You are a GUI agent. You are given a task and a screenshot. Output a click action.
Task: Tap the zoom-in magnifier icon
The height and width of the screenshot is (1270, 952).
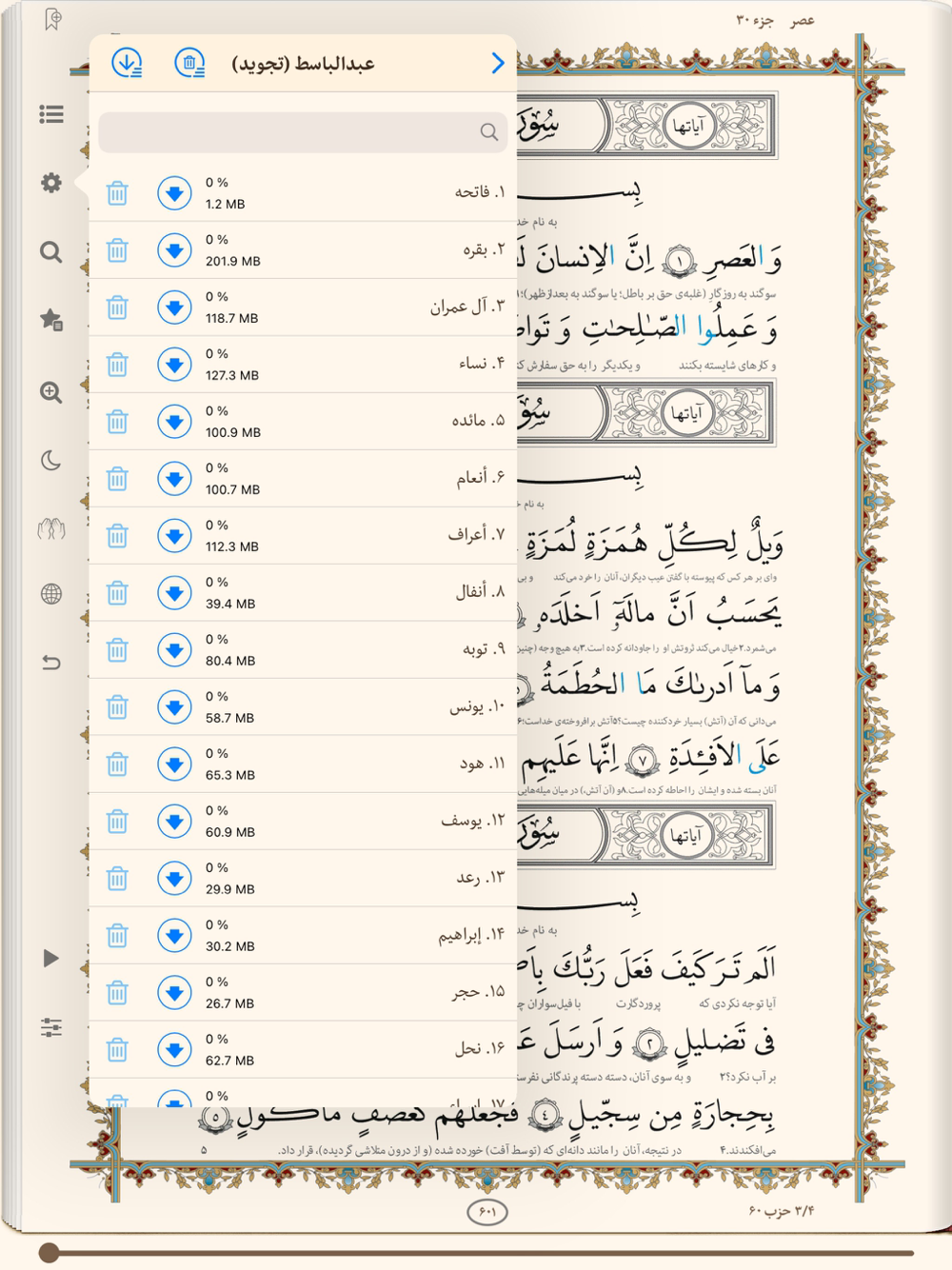(x=51, y=392)
